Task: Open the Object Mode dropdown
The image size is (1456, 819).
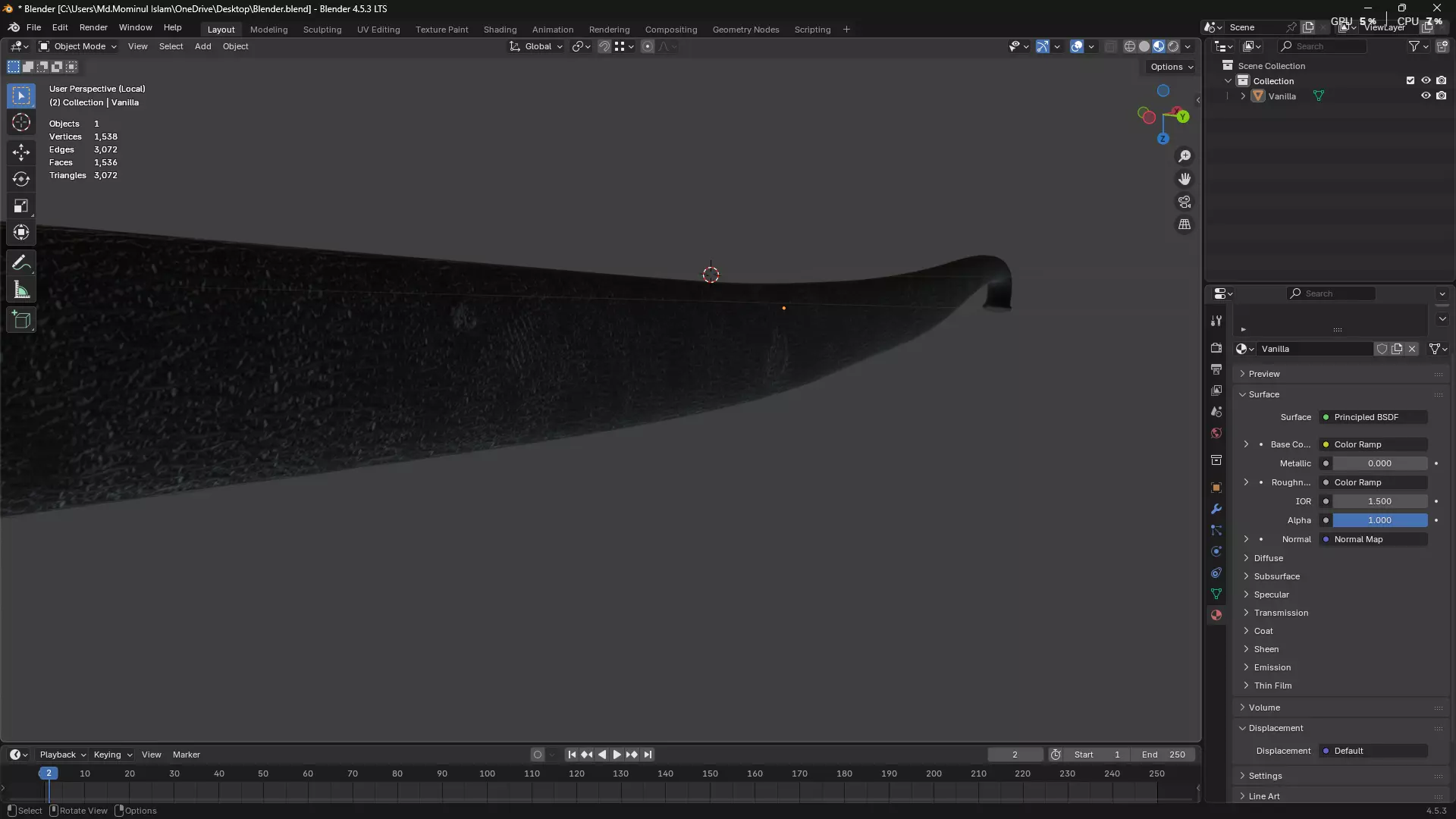Action: (77, 46)
